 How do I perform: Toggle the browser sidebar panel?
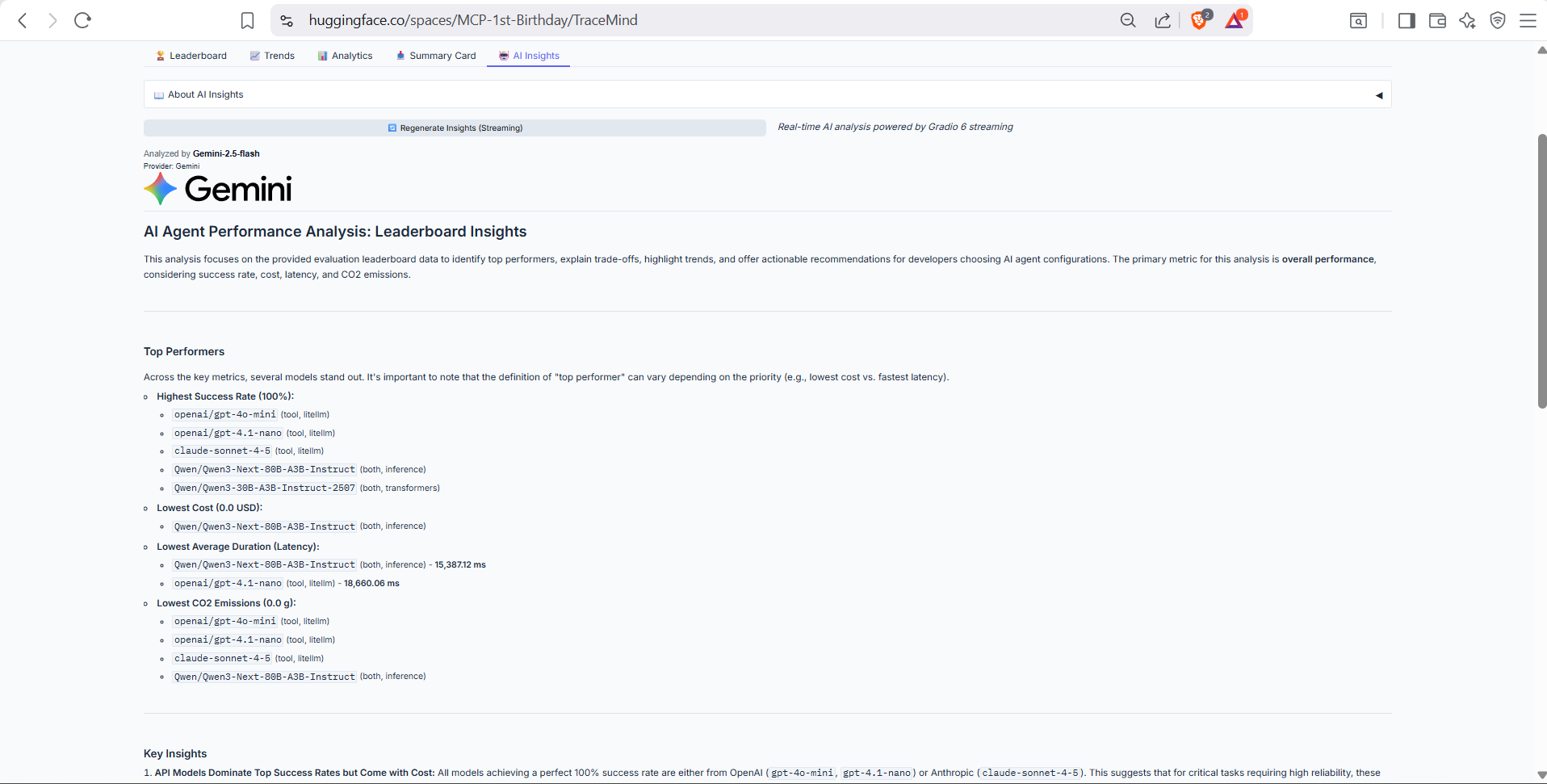click(x=1407, y=20)
